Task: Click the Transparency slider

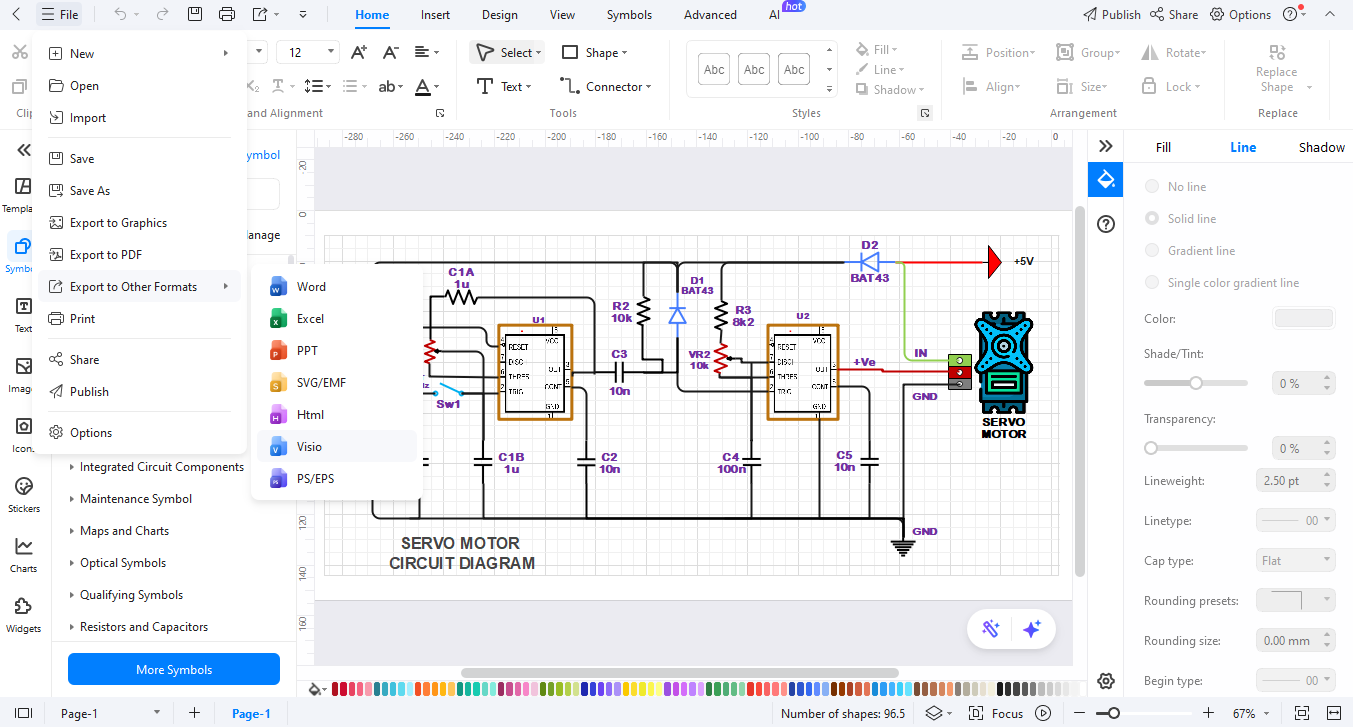Action: coord(1196,448)
